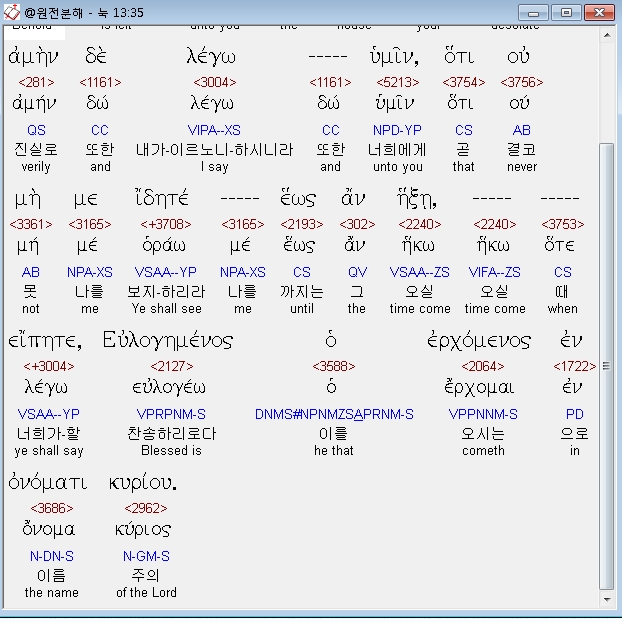Click the Greek lemma ὁράω
Screen dimensions: 622x619
pos(163,245)
